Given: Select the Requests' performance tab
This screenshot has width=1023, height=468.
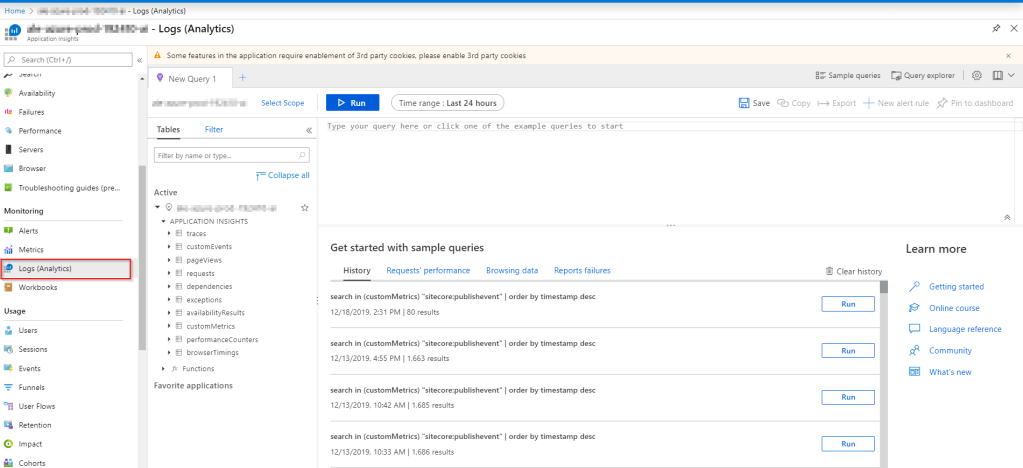Looking at the screenshot, I should coord(428,270).
